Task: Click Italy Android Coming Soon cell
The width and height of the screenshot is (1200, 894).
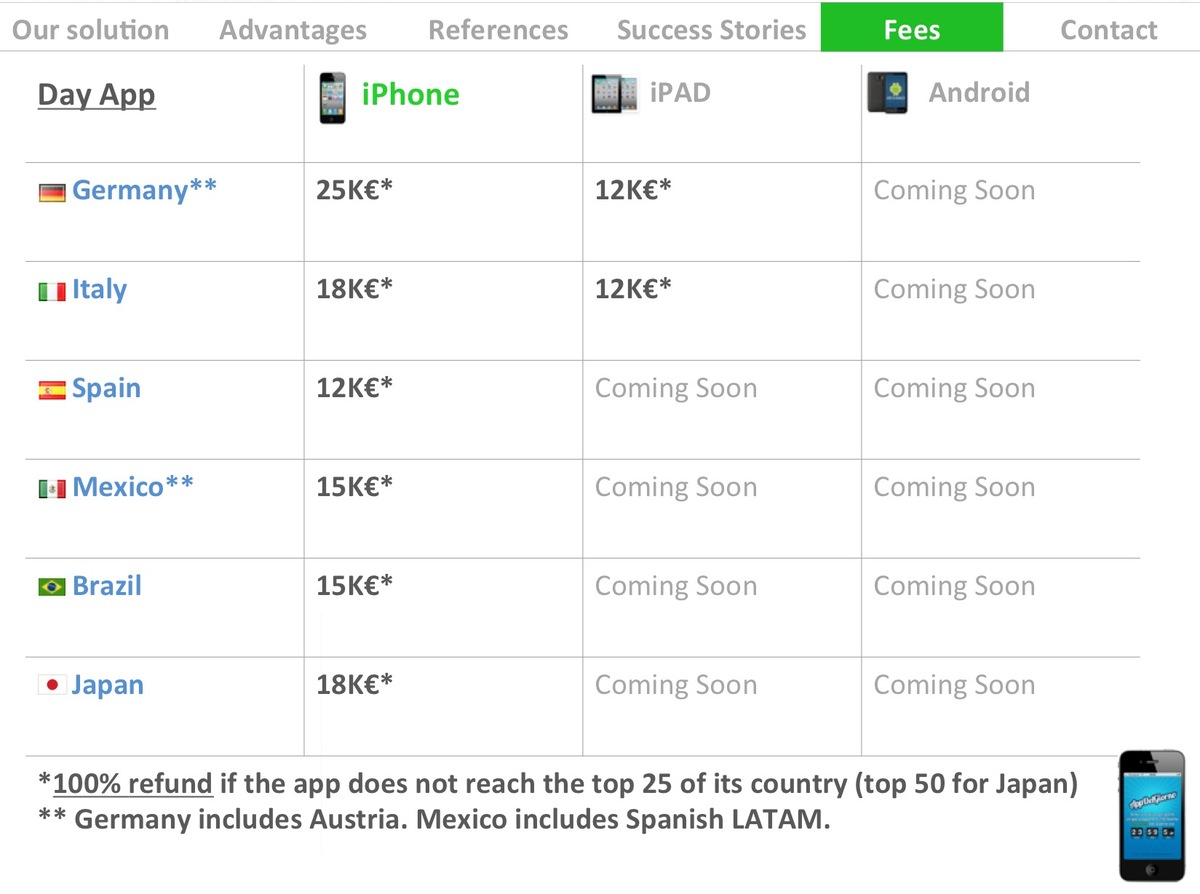Action: 954,289
